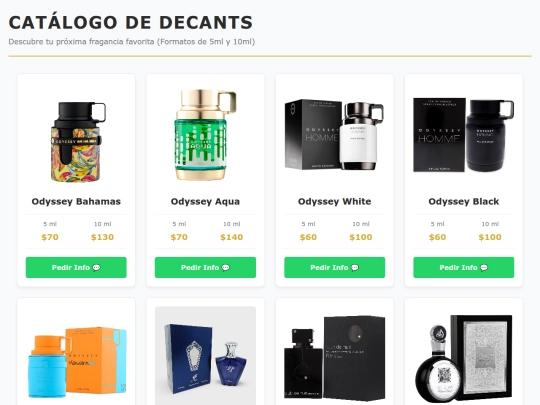Click Pedir Info for Odyssey Aqua

[x=205, y=267]
